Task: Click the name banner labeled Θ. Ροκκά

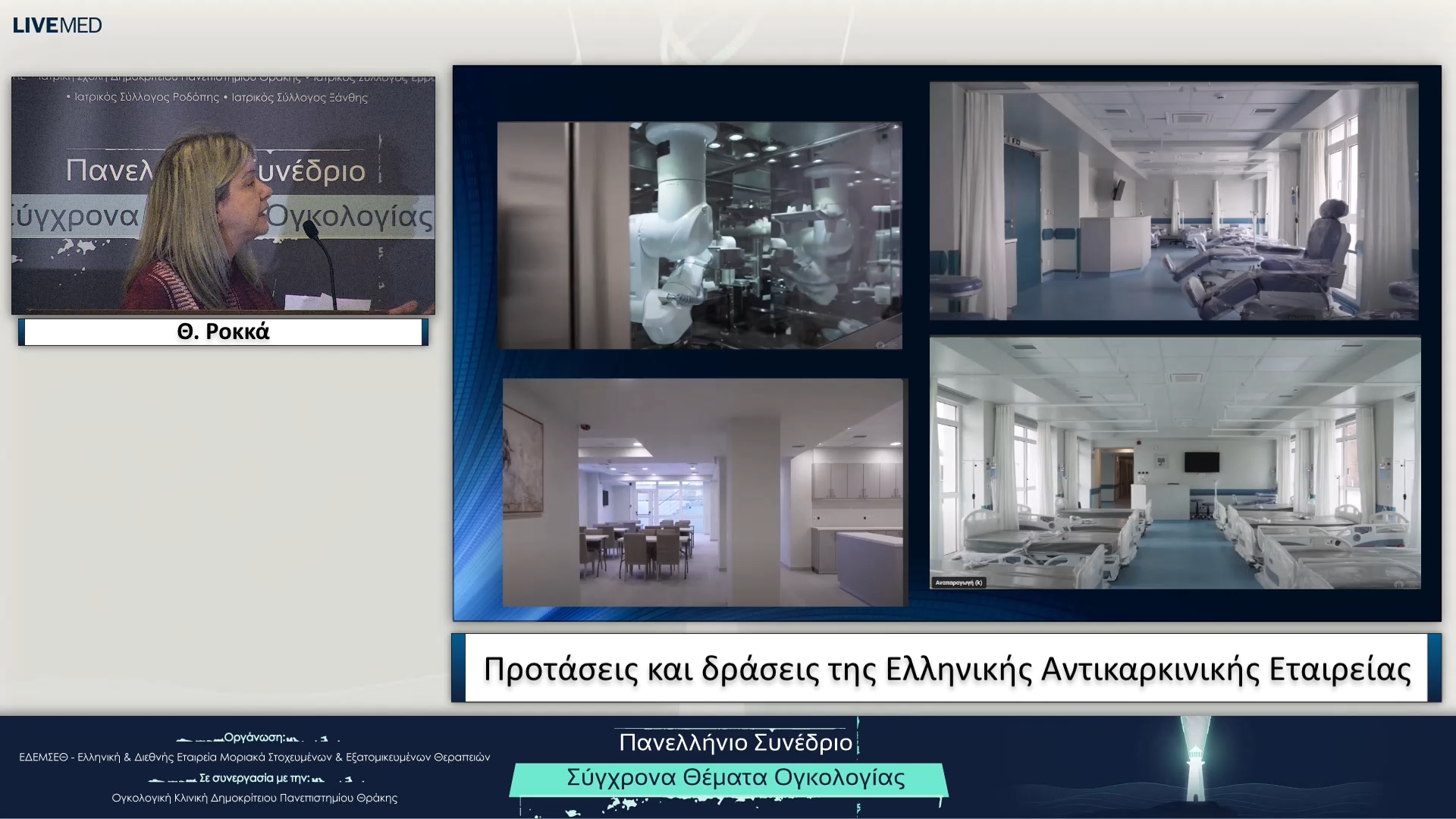Action: [222, 331]
